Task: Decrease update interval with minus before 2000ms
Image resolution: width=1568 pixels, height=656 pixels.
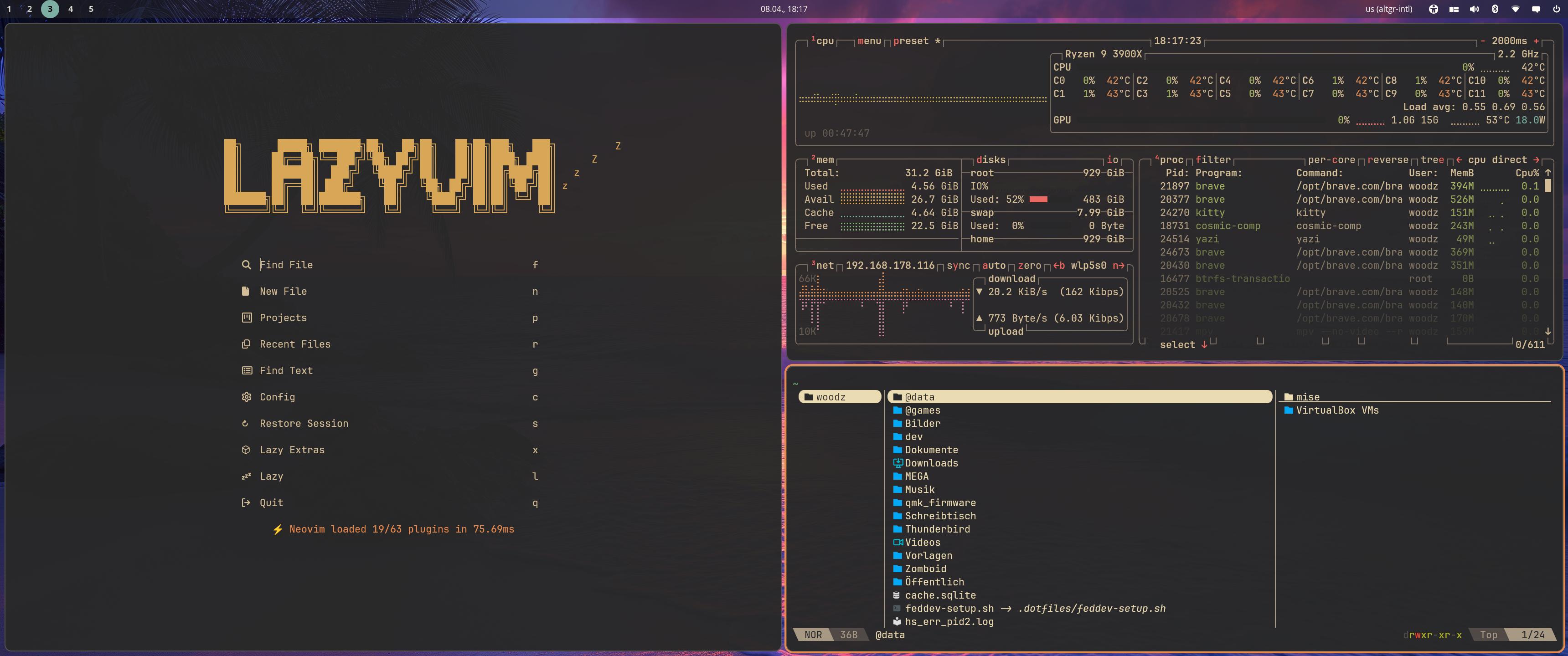Action: [1483, 41]
